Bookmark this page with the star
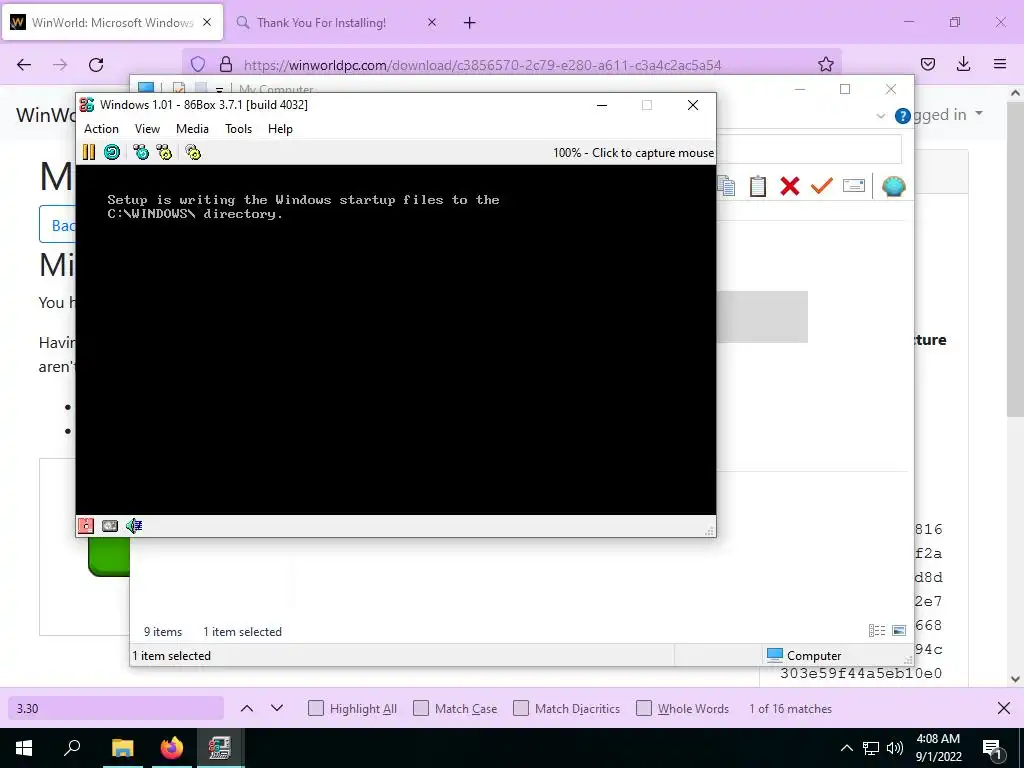This screenshot has width=1024, height=768. 825,64
